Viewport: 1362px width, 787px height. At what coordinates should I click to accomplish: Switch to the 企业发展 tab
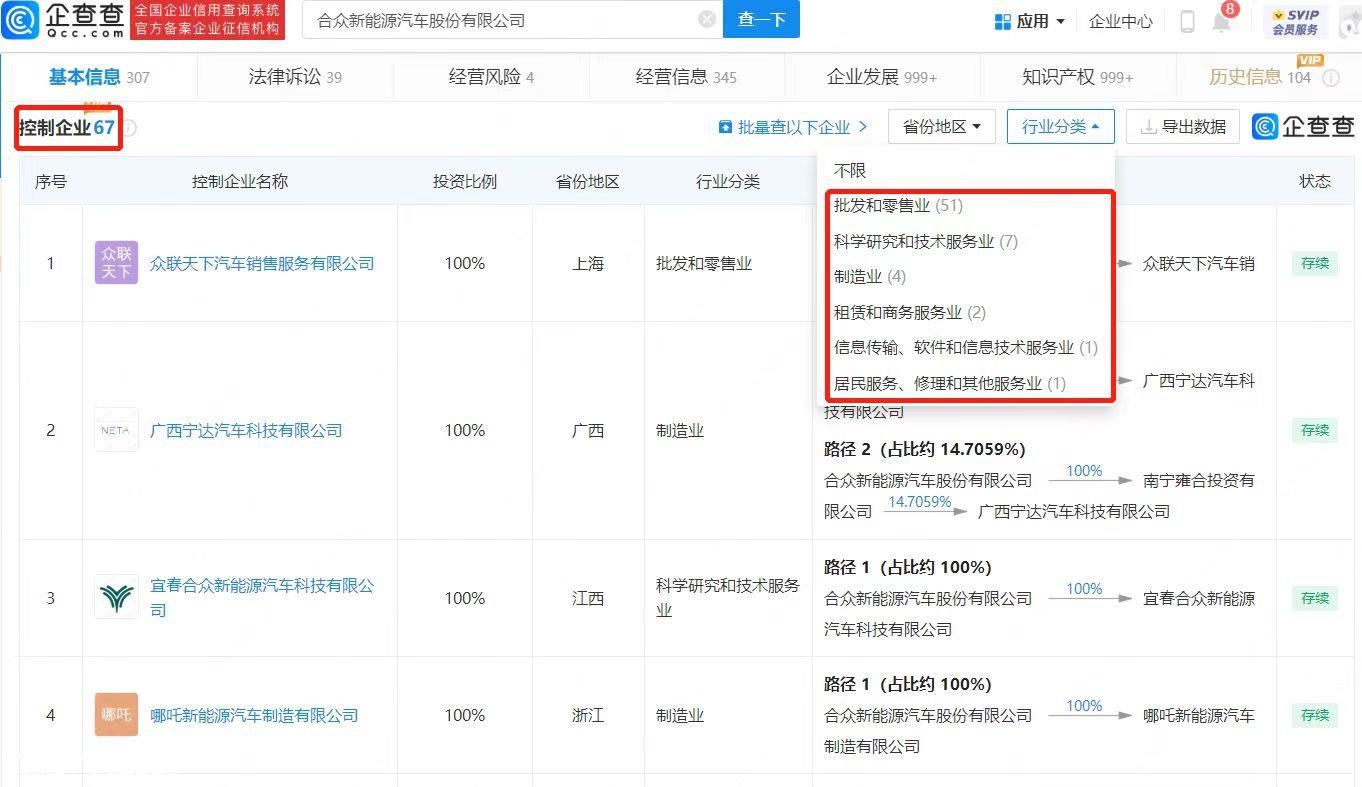pyautogui.click(x=882, y=77)
